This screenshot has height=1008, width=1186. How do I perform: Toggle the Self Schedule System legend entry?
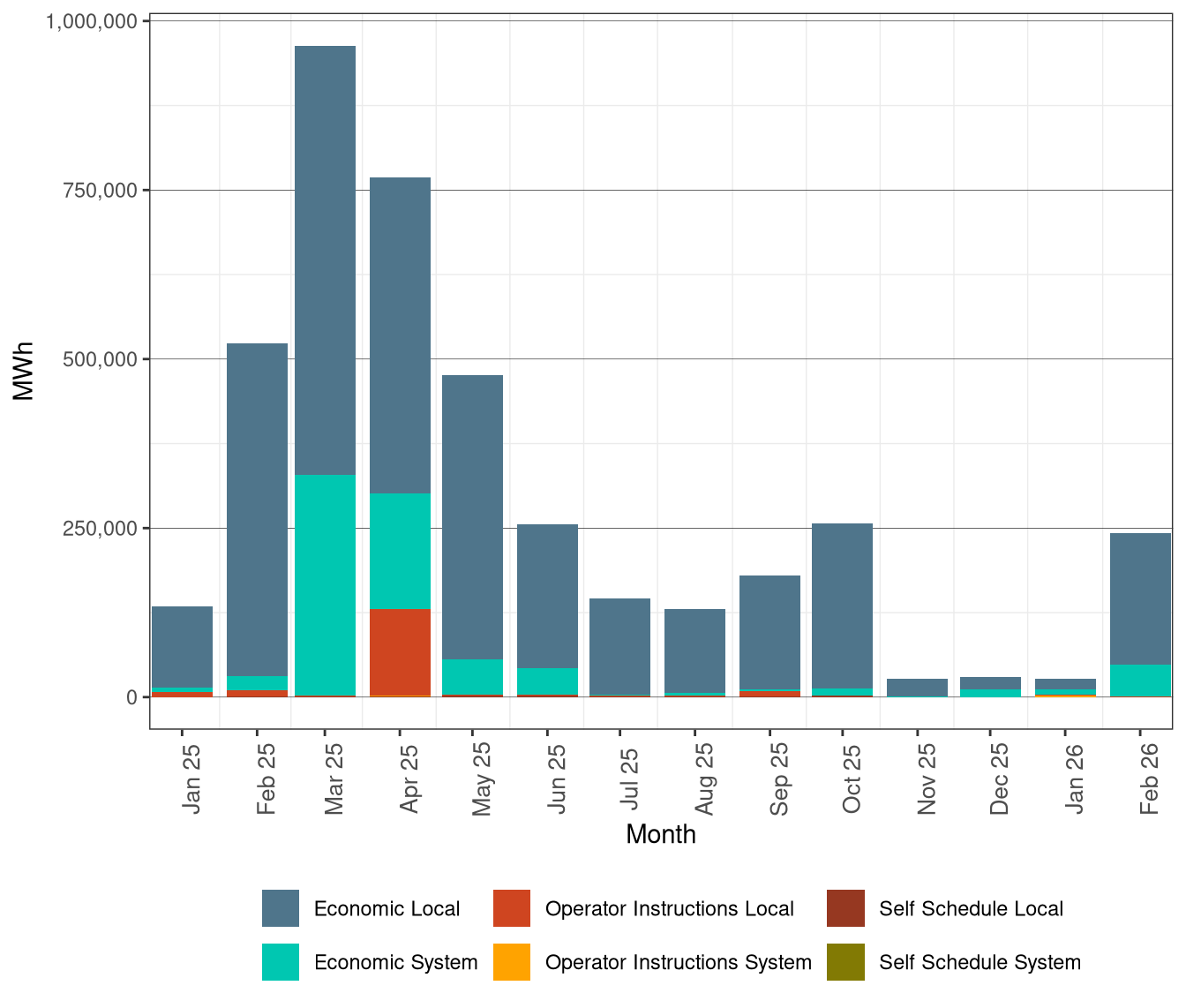(980, 963)
